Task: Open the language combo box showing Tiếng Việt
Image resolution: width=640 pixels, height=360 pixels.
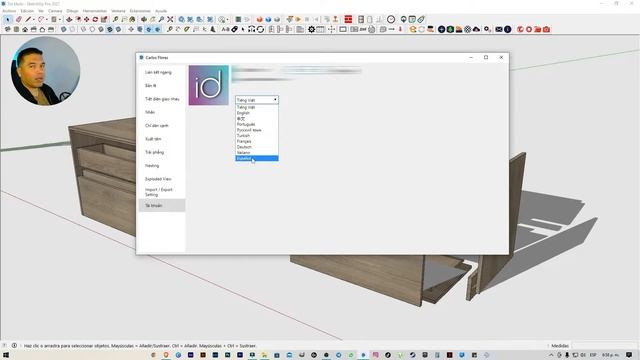Action: click(x=257, y=100)
